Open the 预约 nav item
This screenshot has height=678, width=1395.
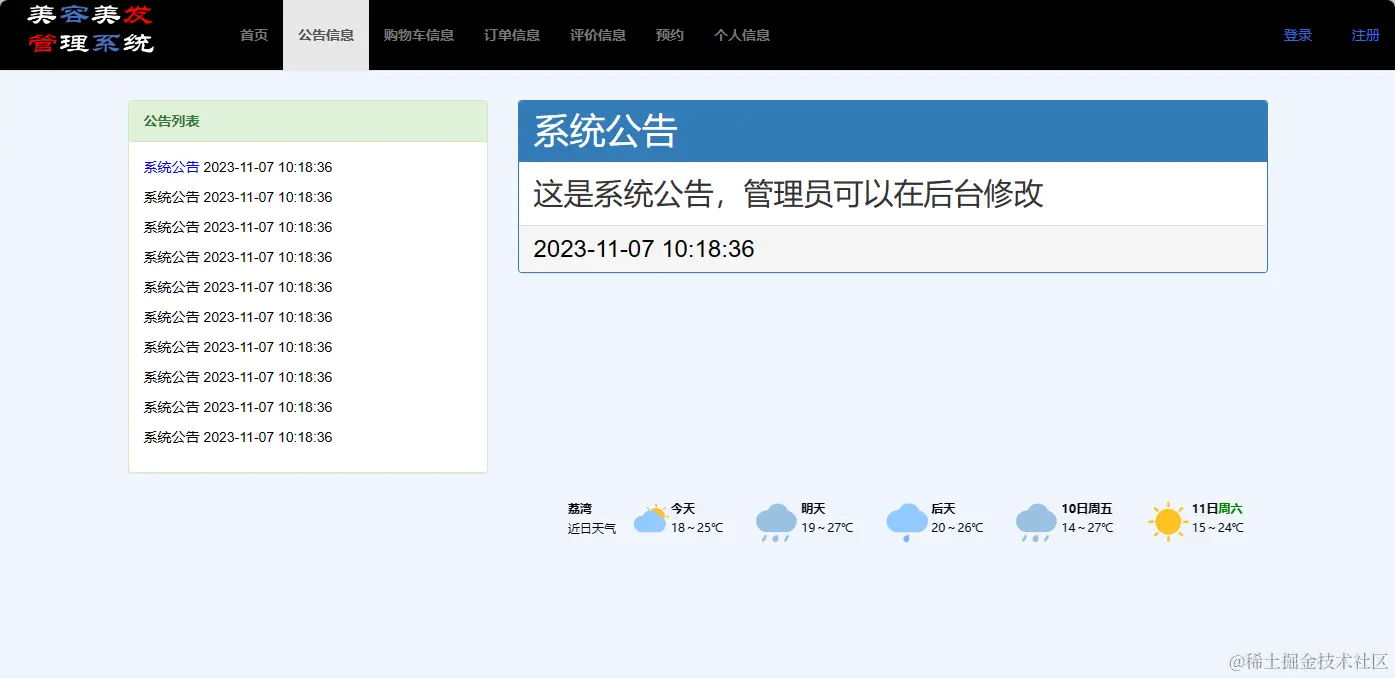[670, 35]
